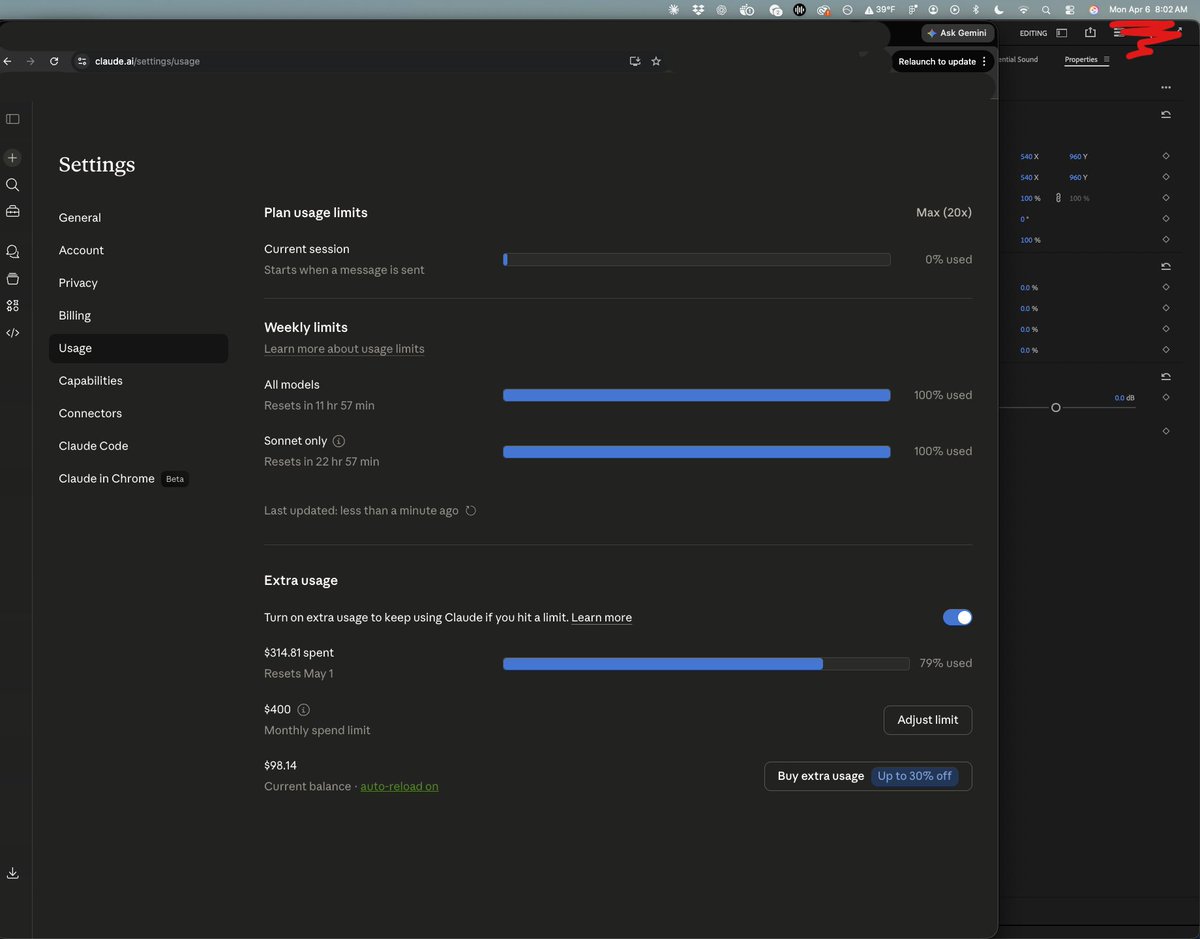Click the Max (20x) plan label

[944, 213]
